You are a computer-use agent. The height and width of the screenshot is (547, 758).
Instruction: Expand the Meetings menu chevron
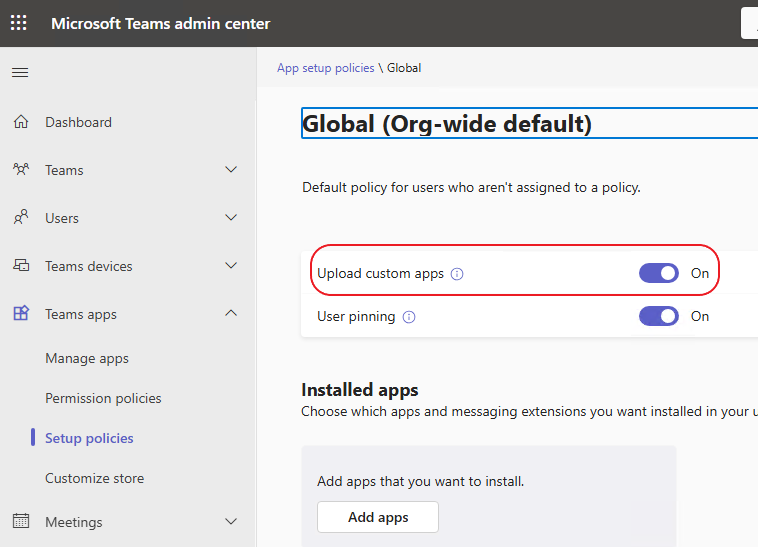coord(231,521)
